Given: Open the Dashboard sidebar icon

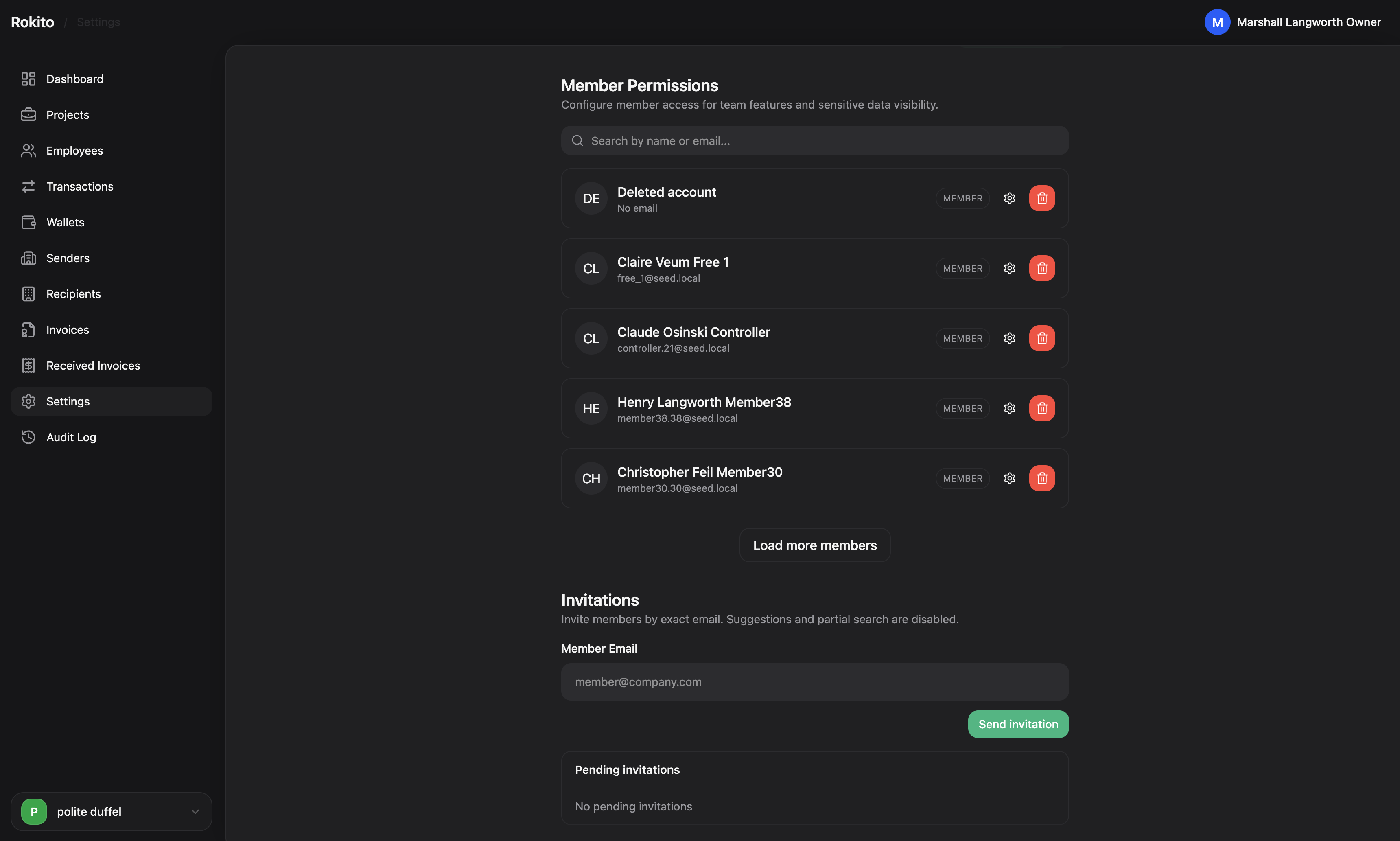Looking at the screenshot, I should [x=29, y=79].
